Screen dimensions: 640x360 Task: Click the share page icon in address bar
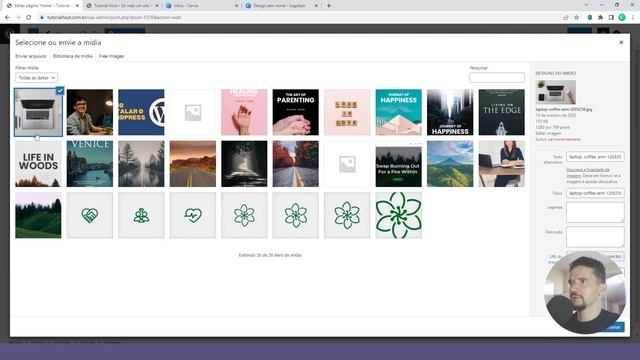point(566,18)
